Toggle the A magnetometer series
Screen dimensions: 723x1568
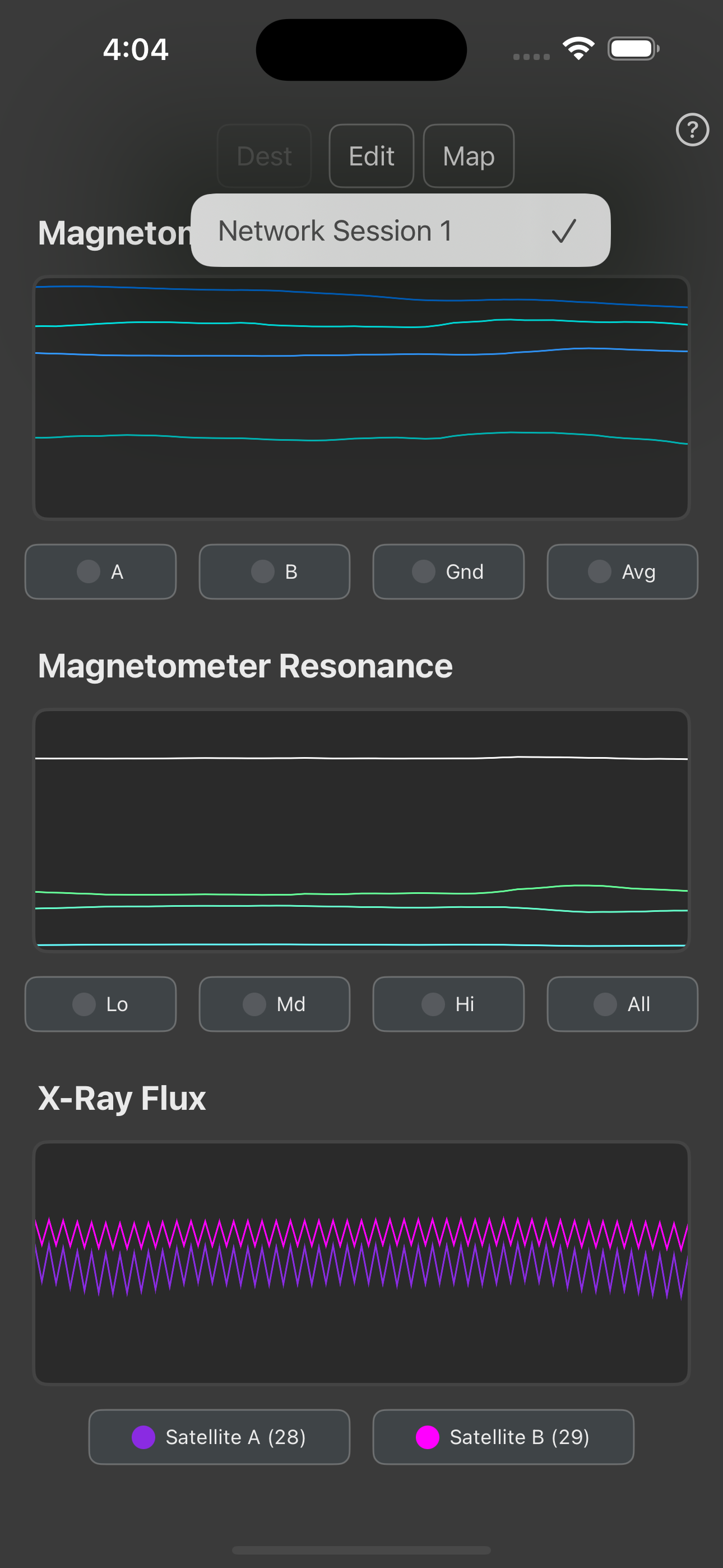click(x=100, y=571)
